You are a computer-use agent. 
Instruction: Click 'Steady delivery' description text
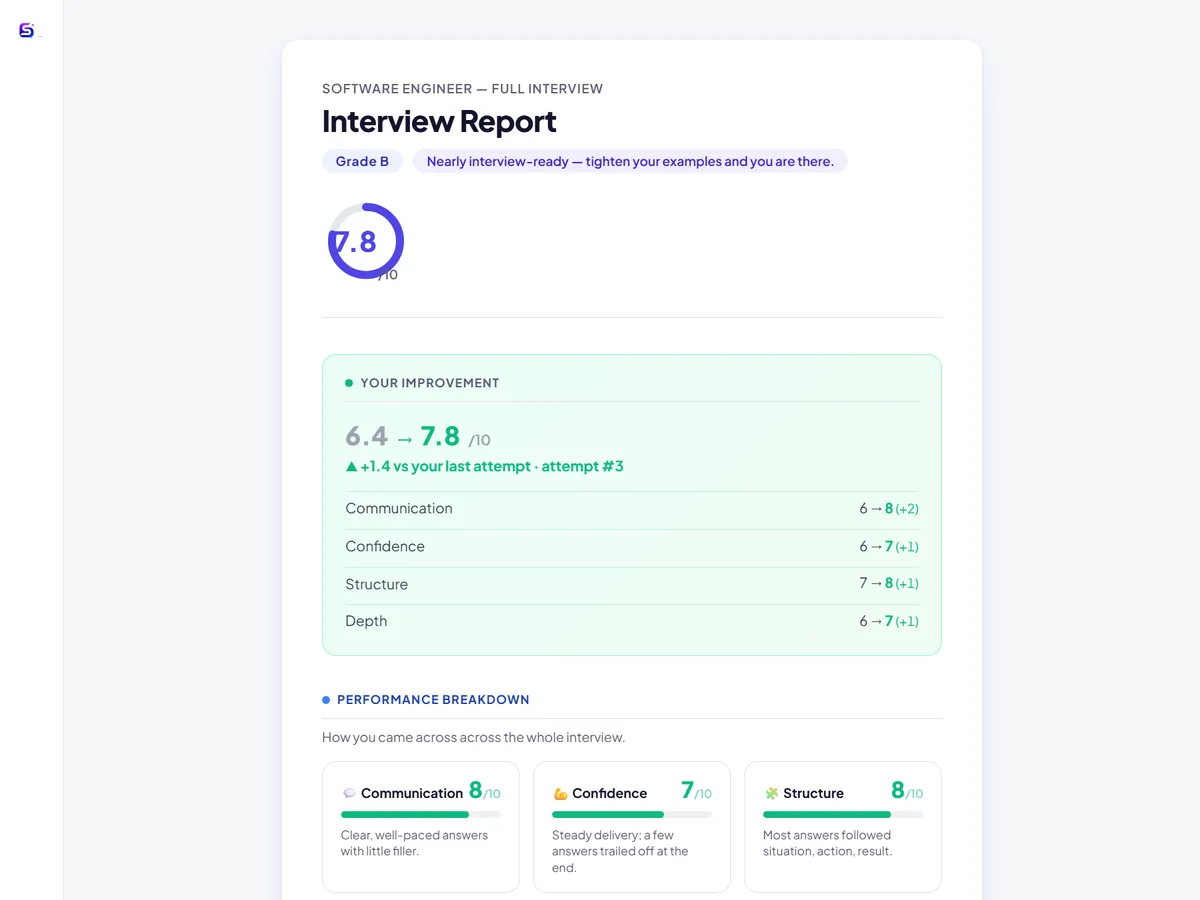[620, 851]
